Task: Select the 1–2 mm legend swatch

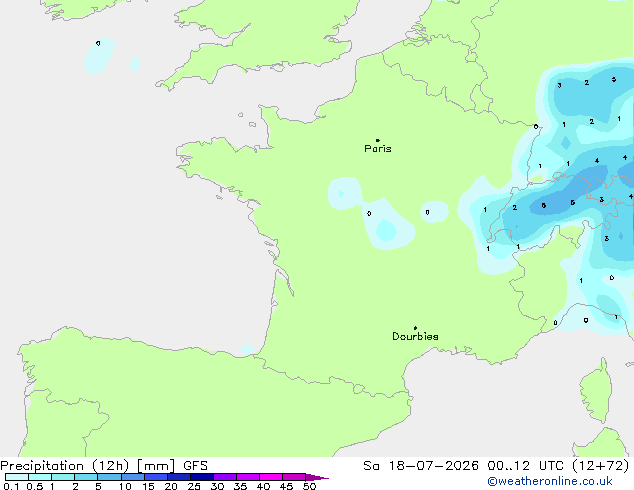Action: point(63,477)
